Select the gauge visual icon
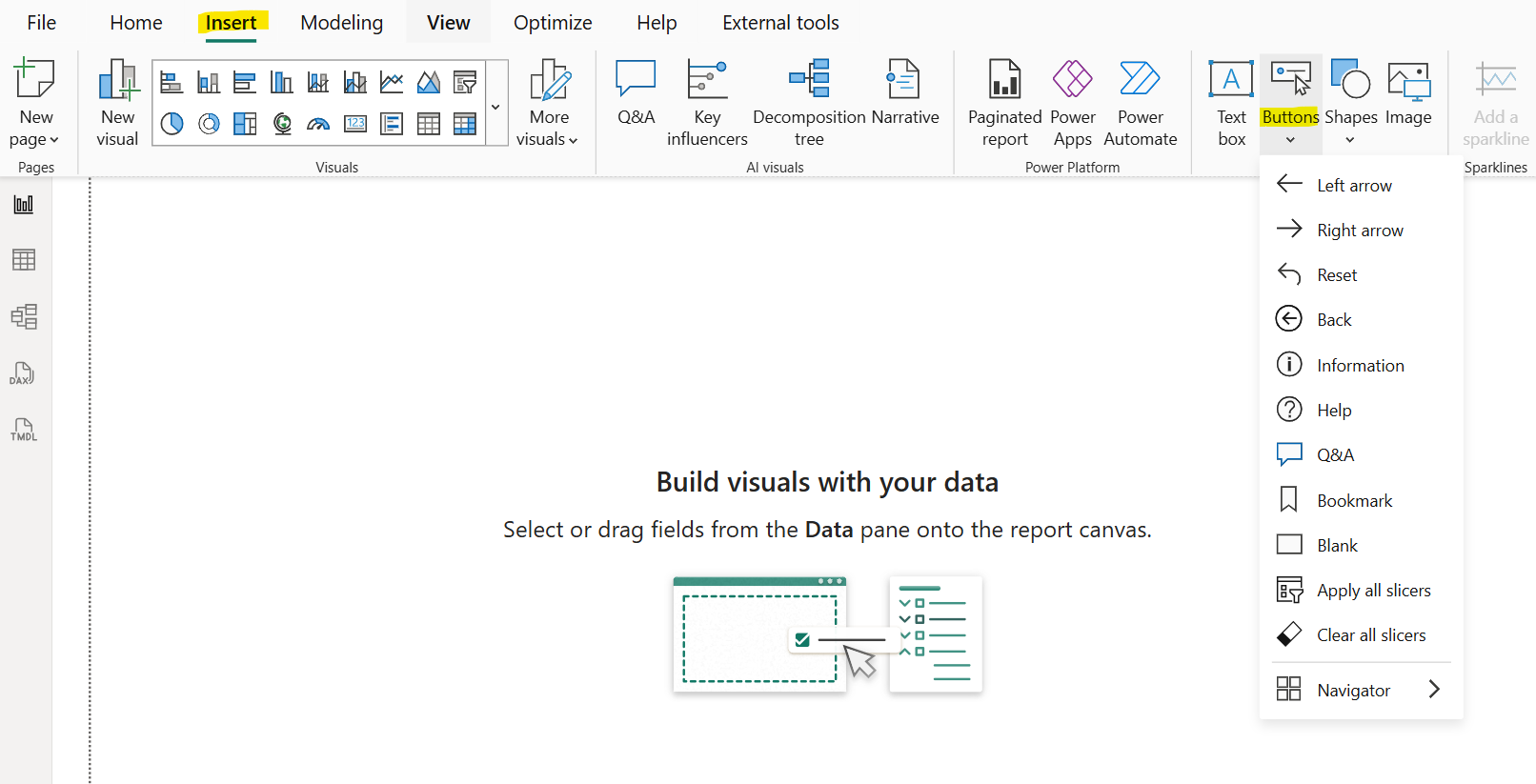The width and height of the screenshot is (1536, 784). click(x=318, y=123)
